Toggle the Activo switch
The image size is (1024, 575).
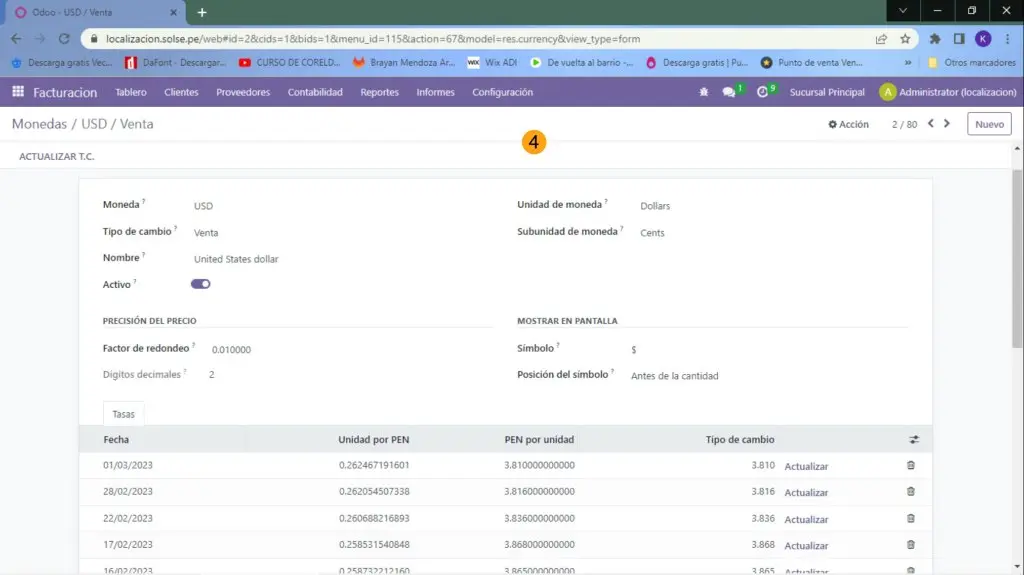pos(200,284)
